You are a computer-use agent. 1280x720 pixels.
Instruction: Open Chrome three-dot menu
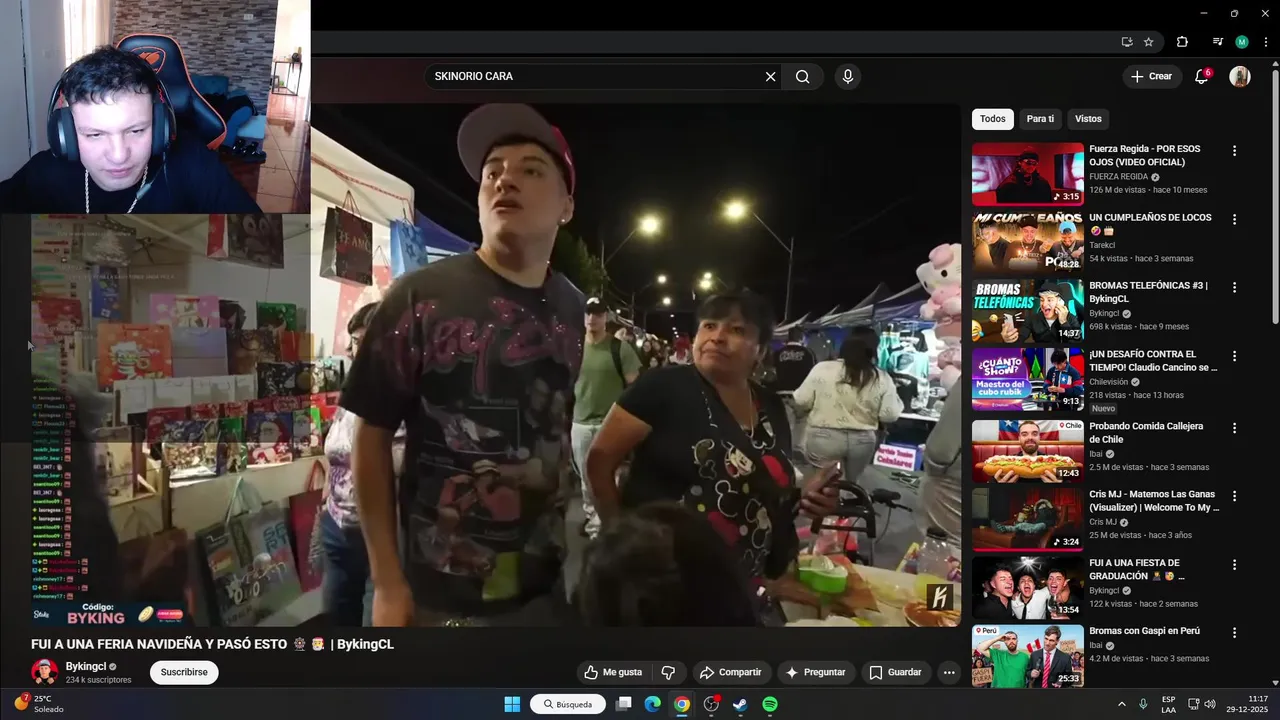coord(1266,42)
